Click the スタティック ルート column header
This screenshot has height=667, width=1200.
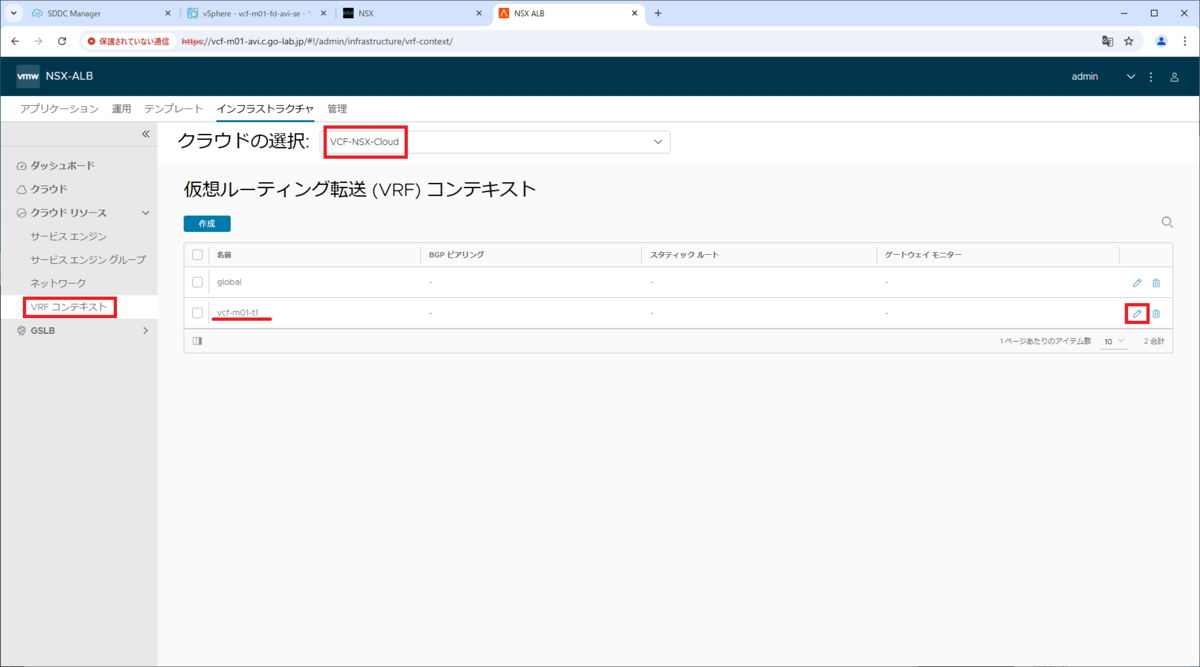[x=684, y=255]
